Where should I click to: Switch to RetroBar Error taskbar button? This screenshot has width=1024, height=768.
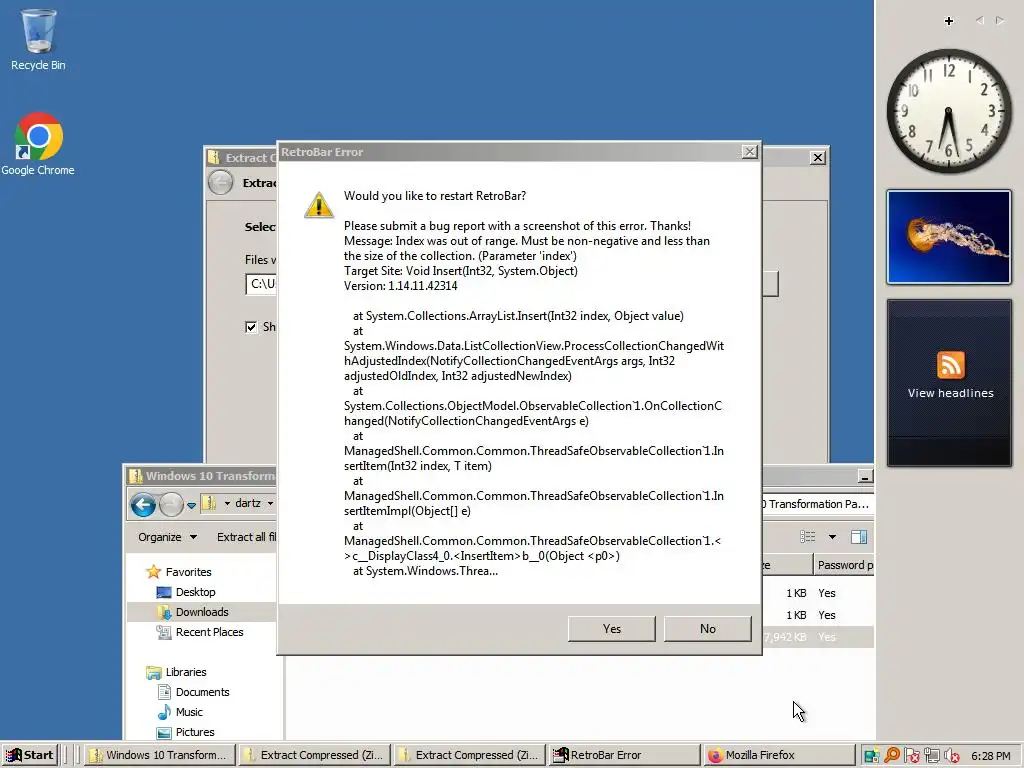[x=624, y=756]
